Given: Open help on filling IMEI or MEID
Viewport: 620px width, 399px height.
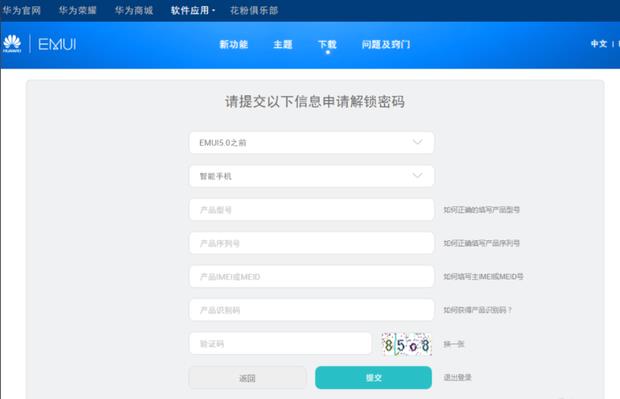Looking at the screenshot, I should pyautogui.click(x=483, y=276).
